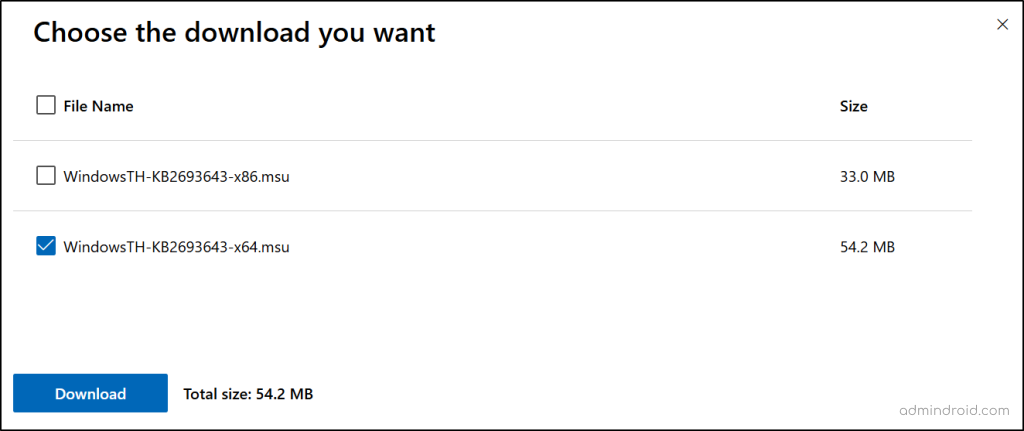Close the download selection dialog

click(x=1002, y=25)
